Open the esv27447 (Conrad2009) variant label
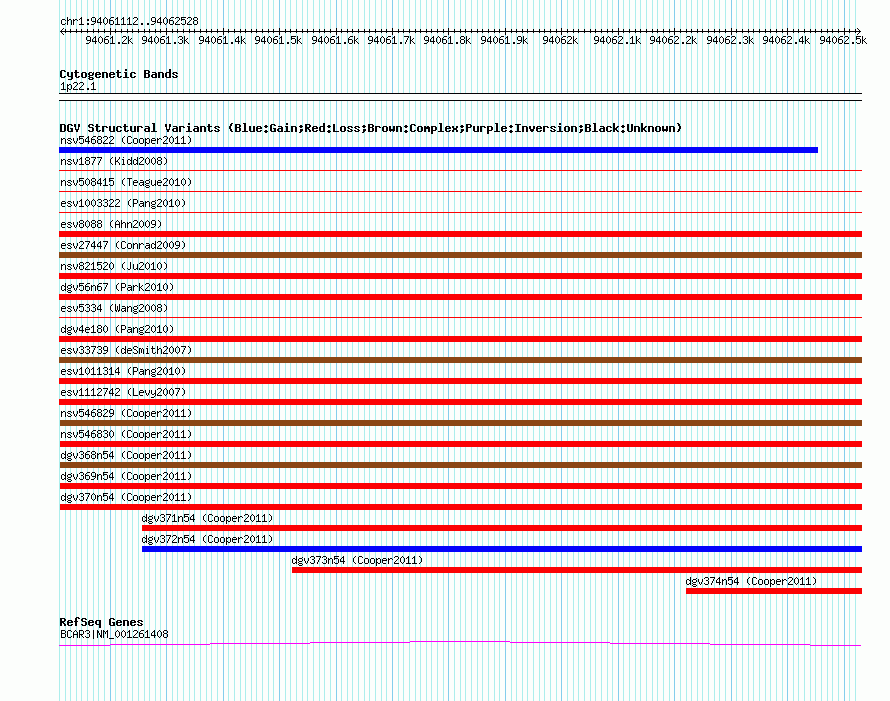This screenshot has height=701, width=890. pyautogui.click(x=123, y=245)
